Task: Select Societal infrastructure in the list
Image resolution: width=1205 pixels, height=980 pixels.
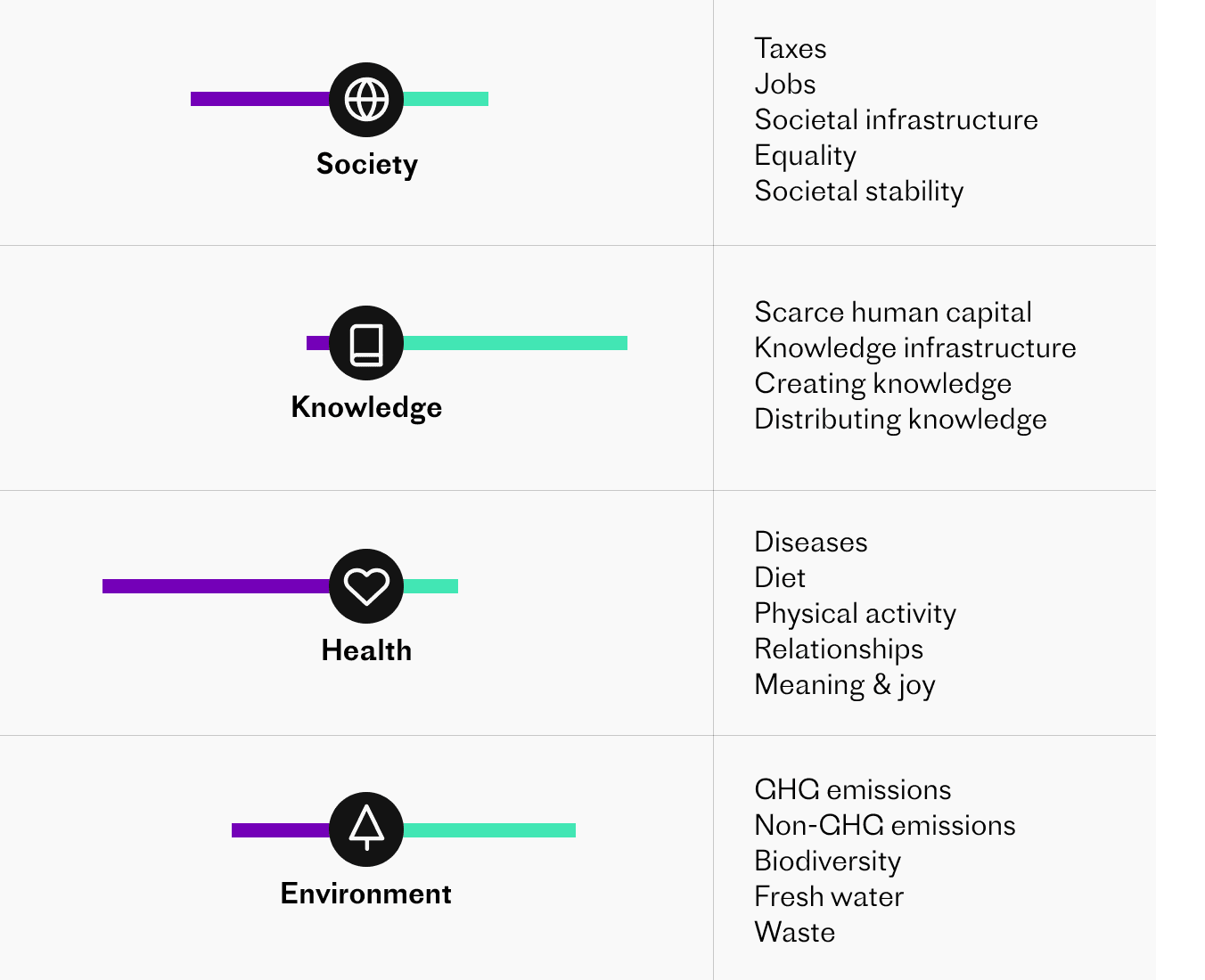Action: click(x=897, y=119)
